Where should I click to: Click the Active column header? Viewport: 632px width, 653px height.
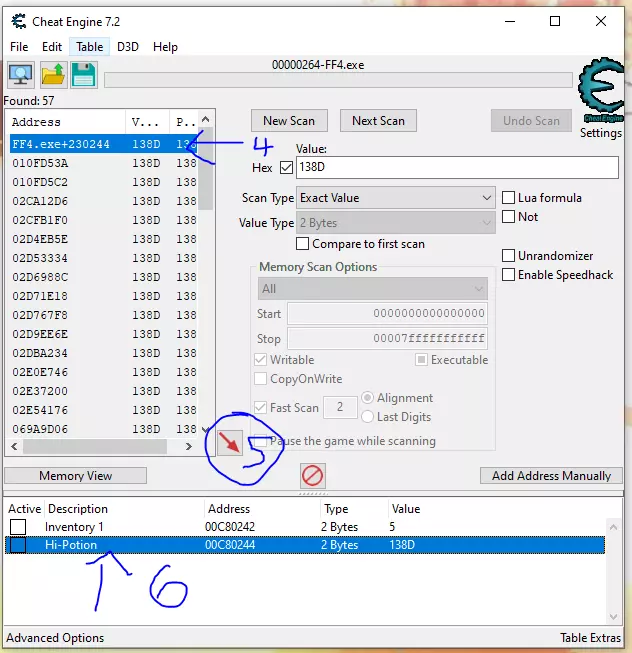25,509
